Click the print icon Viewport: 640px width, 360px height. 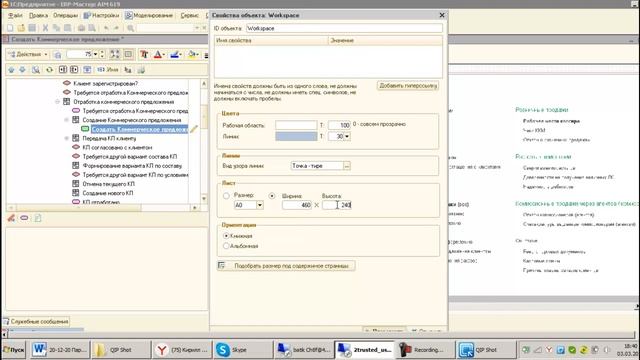(81, 28)
